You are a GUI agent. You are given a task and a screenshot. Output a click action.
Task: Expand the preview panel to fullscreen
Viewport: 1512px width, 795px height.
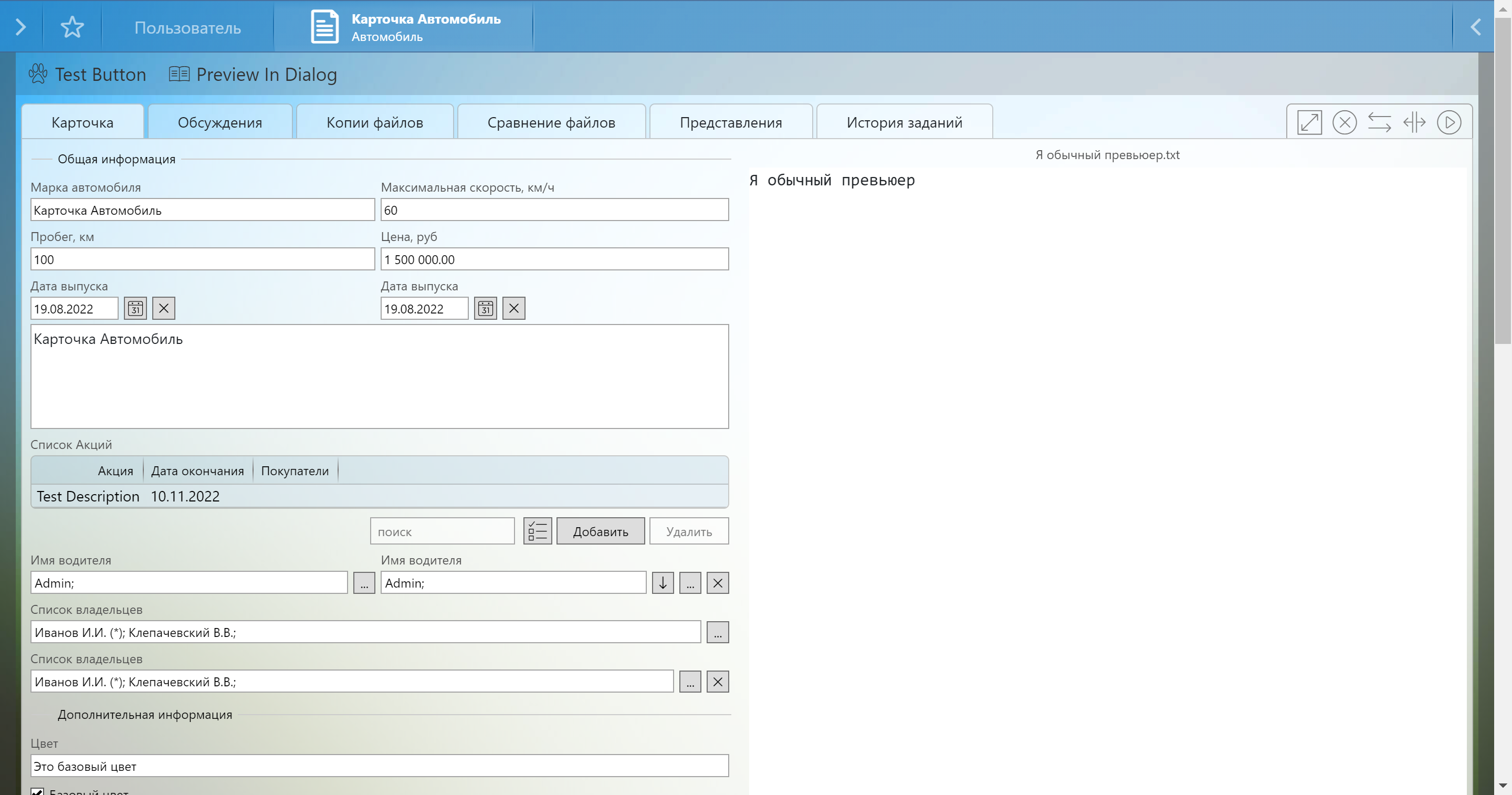(1309, 122)
